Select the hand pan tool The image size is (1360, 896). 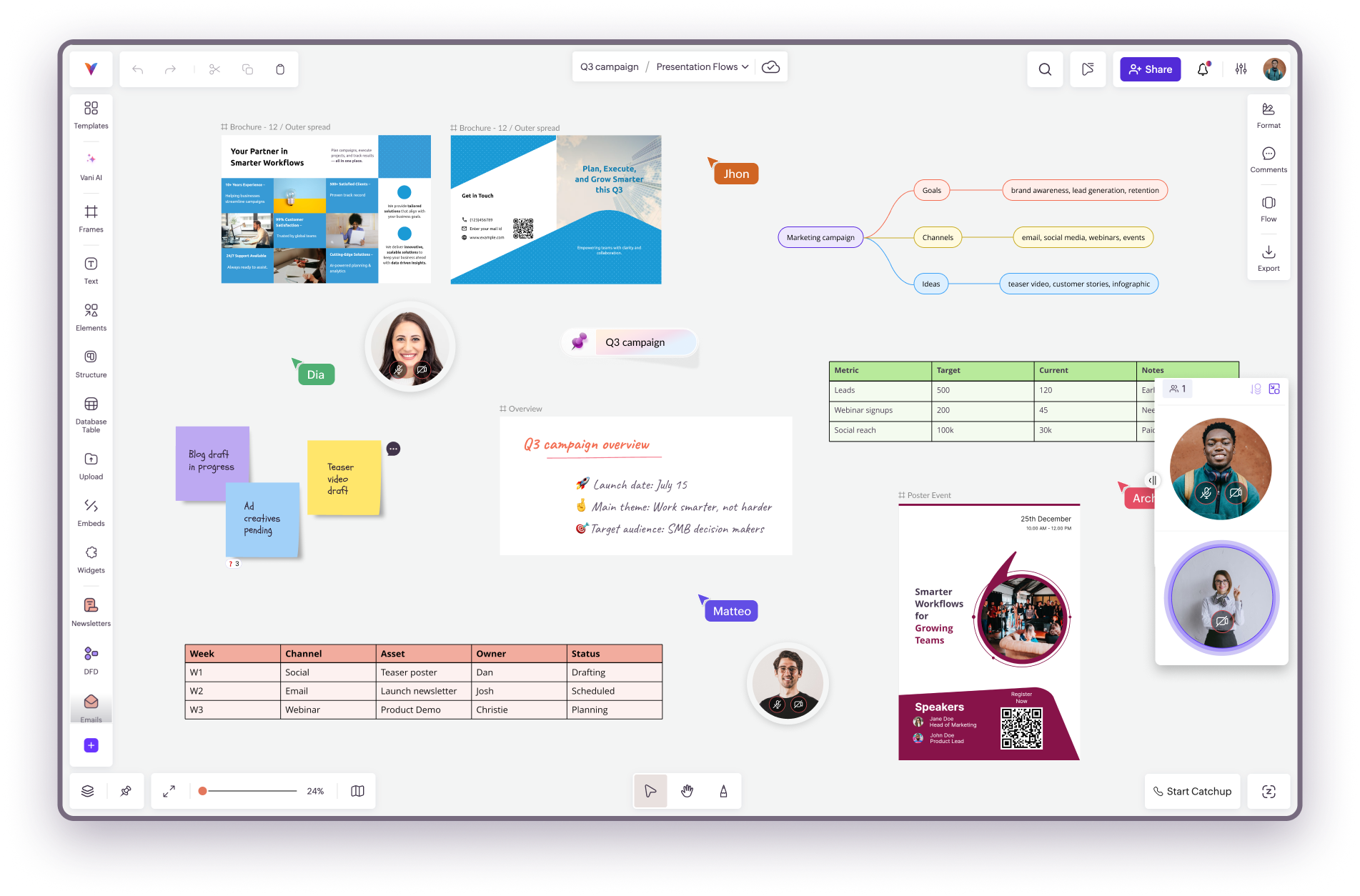tap(687, 791)
